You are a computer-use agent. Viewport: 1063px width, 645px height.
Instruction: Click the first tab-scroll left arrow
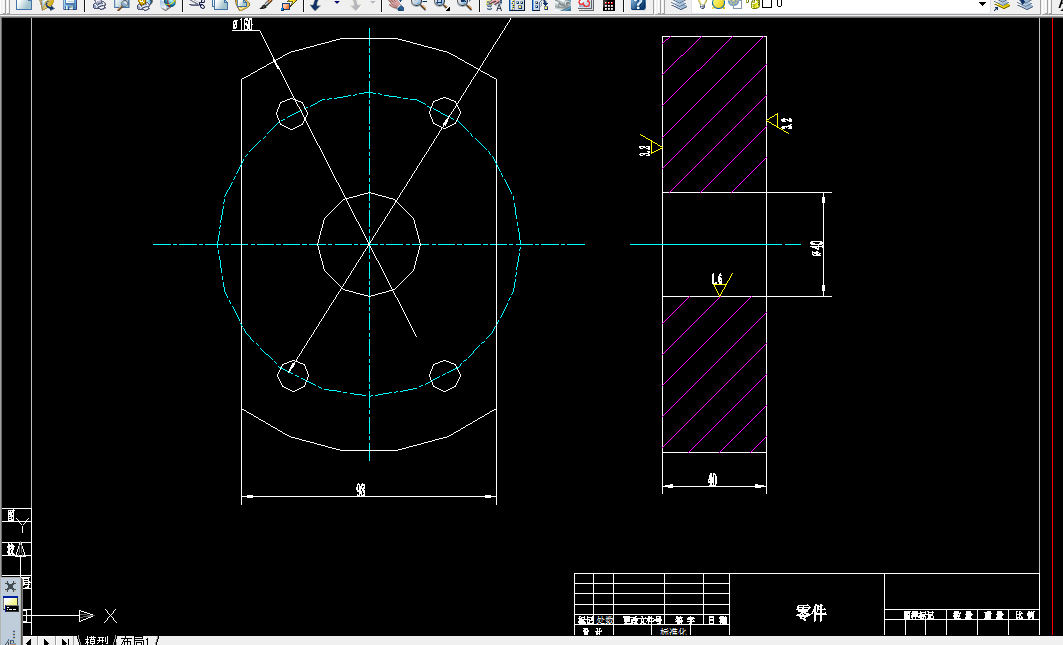pos(28,641)
